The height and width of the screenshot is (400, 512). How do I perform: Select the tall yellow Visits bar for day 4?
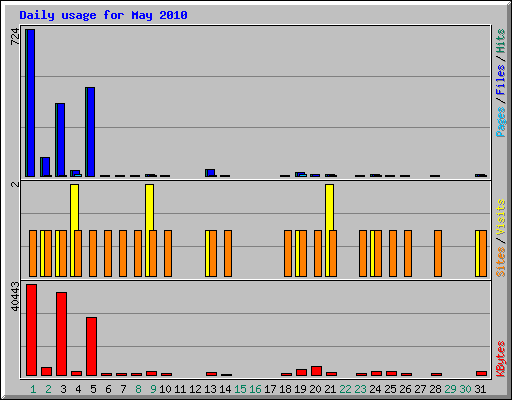[x=74, y=207]
